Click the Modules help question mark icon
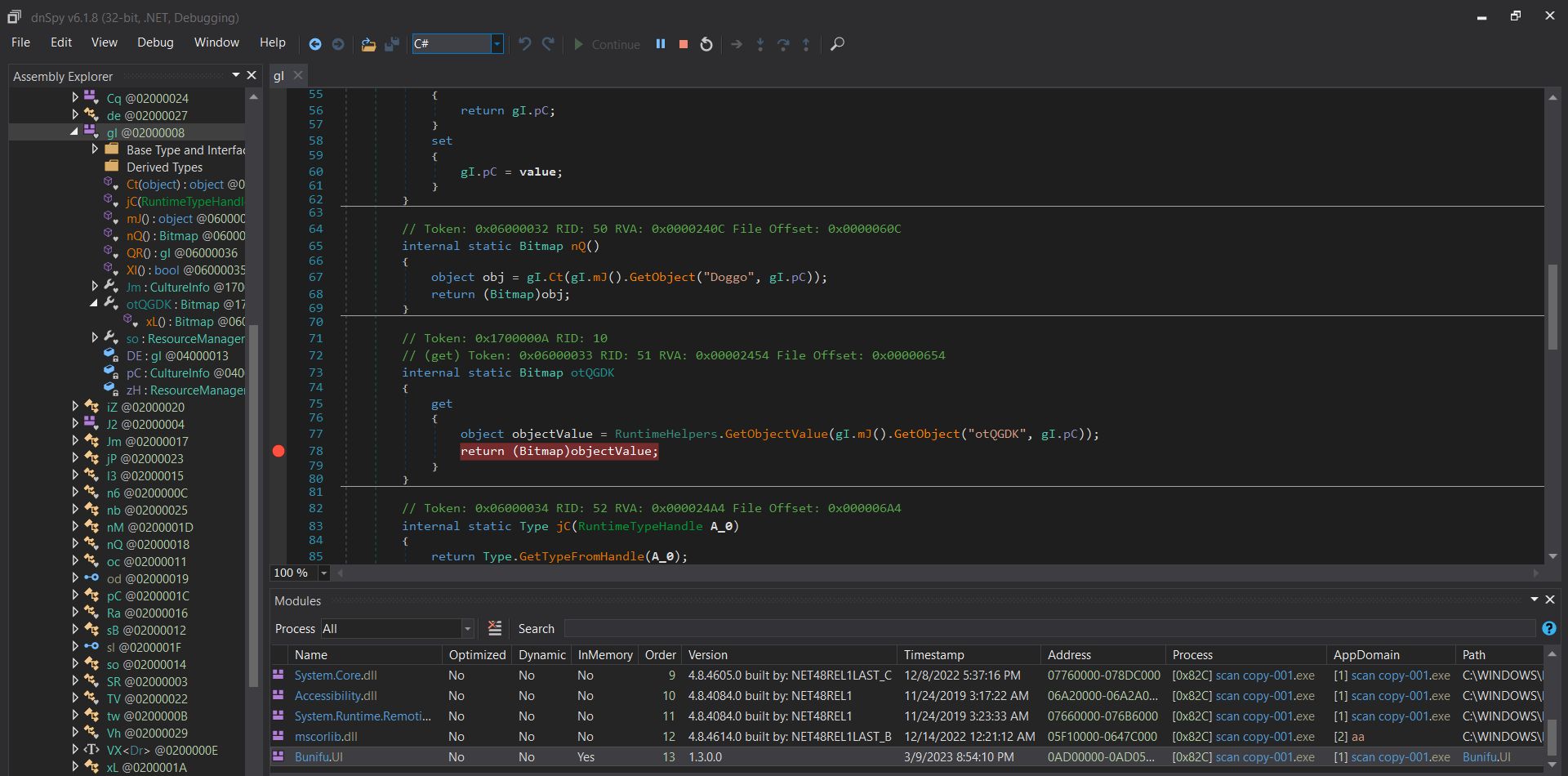1568x776 pixels. [1548, 628]
